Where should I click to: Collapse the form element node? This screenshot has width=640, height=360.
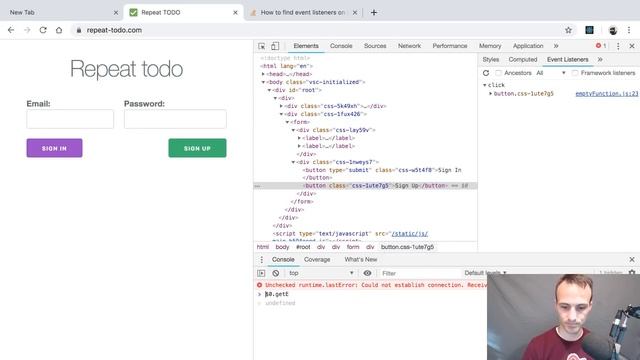[x=287, y=122]
